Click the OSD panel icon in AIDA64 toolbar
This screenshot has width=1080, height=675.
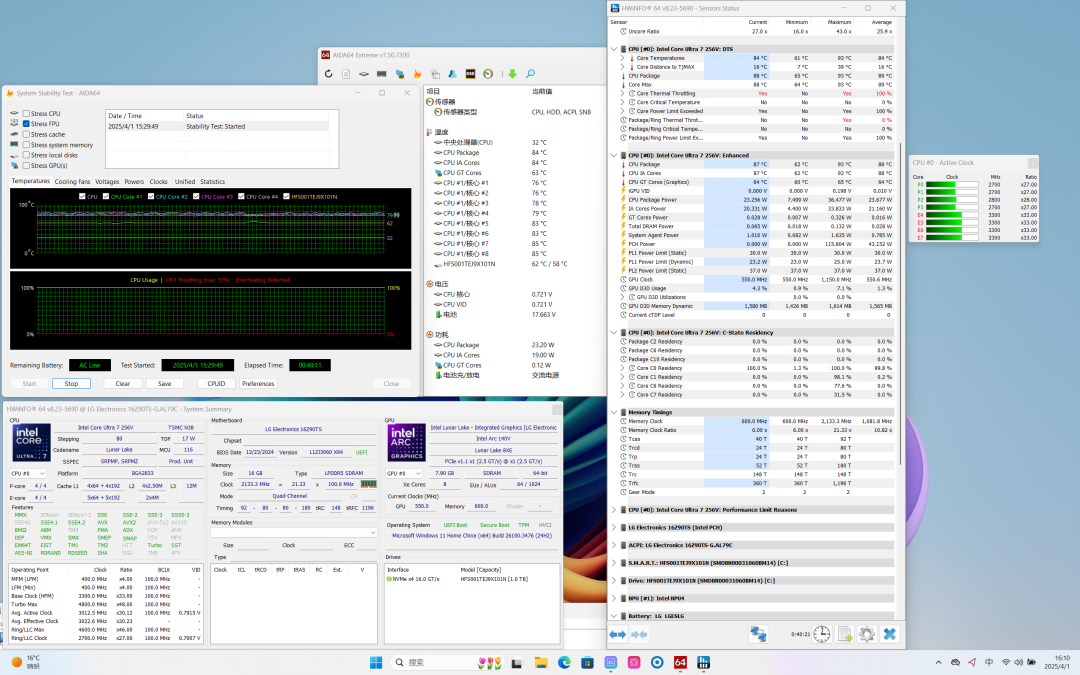[470, 74]
